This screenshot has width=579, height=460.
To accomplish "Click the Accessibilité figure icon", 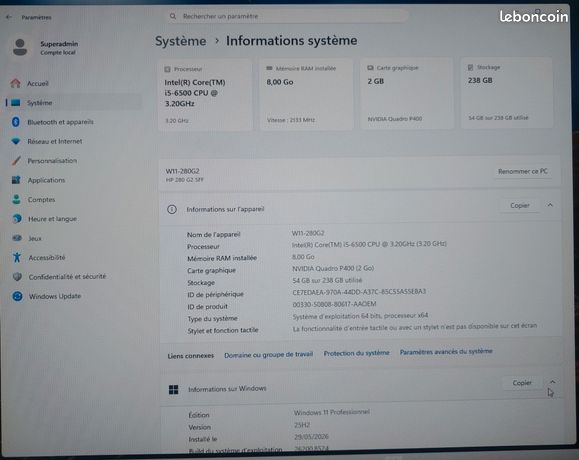I will coord(17,257).
